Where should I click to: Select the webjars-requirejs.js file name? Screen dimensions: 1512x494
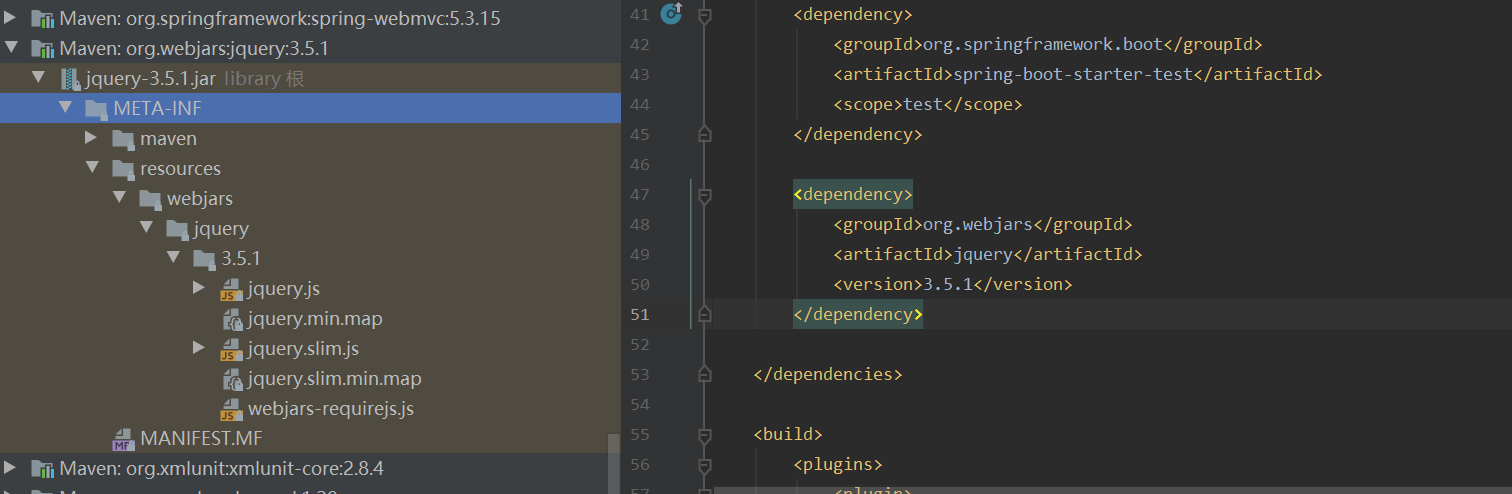coord(331,408)
